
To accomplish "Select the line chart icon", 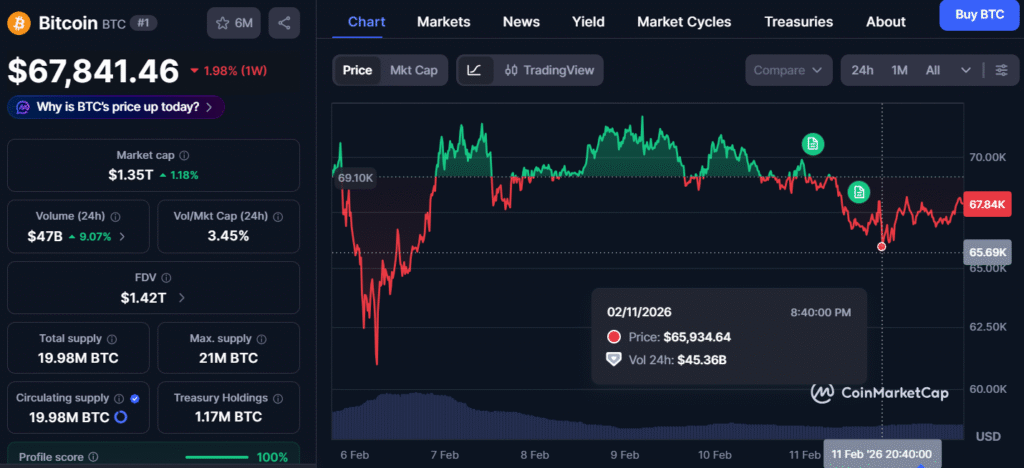I will (474, 70).
